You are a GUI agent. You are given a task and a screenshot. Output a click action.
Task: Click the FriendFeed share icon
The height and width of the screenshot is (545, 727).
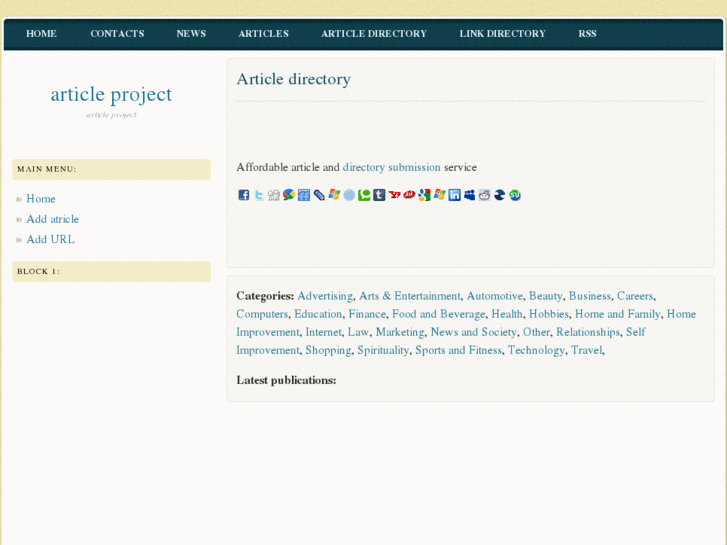(x=304, y=195)
